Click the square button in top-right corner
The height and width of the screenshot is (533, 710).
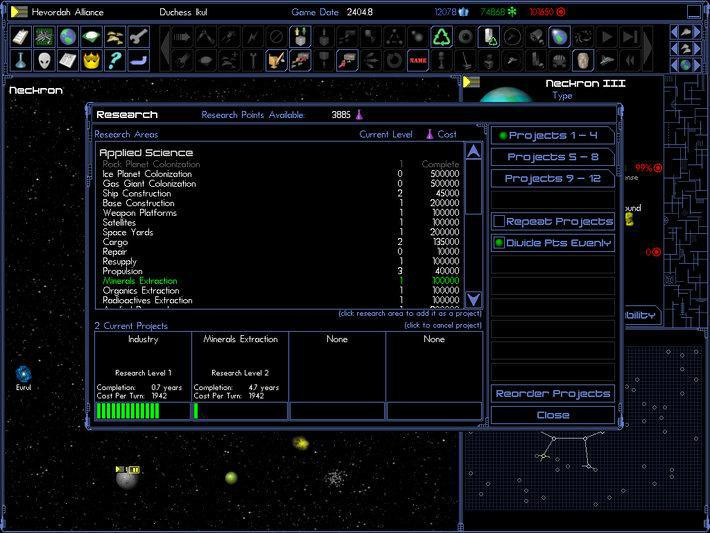(693, 12)
